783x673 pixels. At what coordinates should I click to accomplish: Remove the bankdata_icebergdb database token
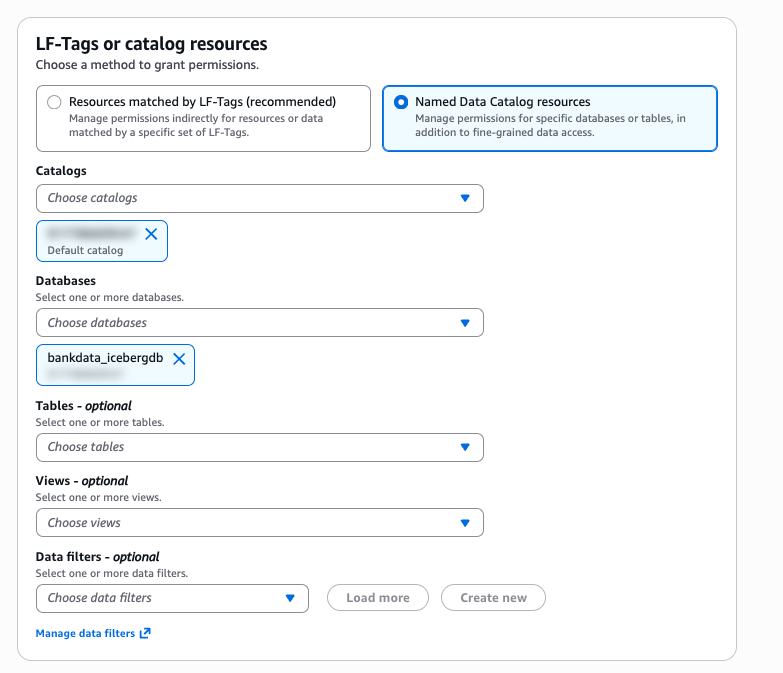tap(179, 359)
